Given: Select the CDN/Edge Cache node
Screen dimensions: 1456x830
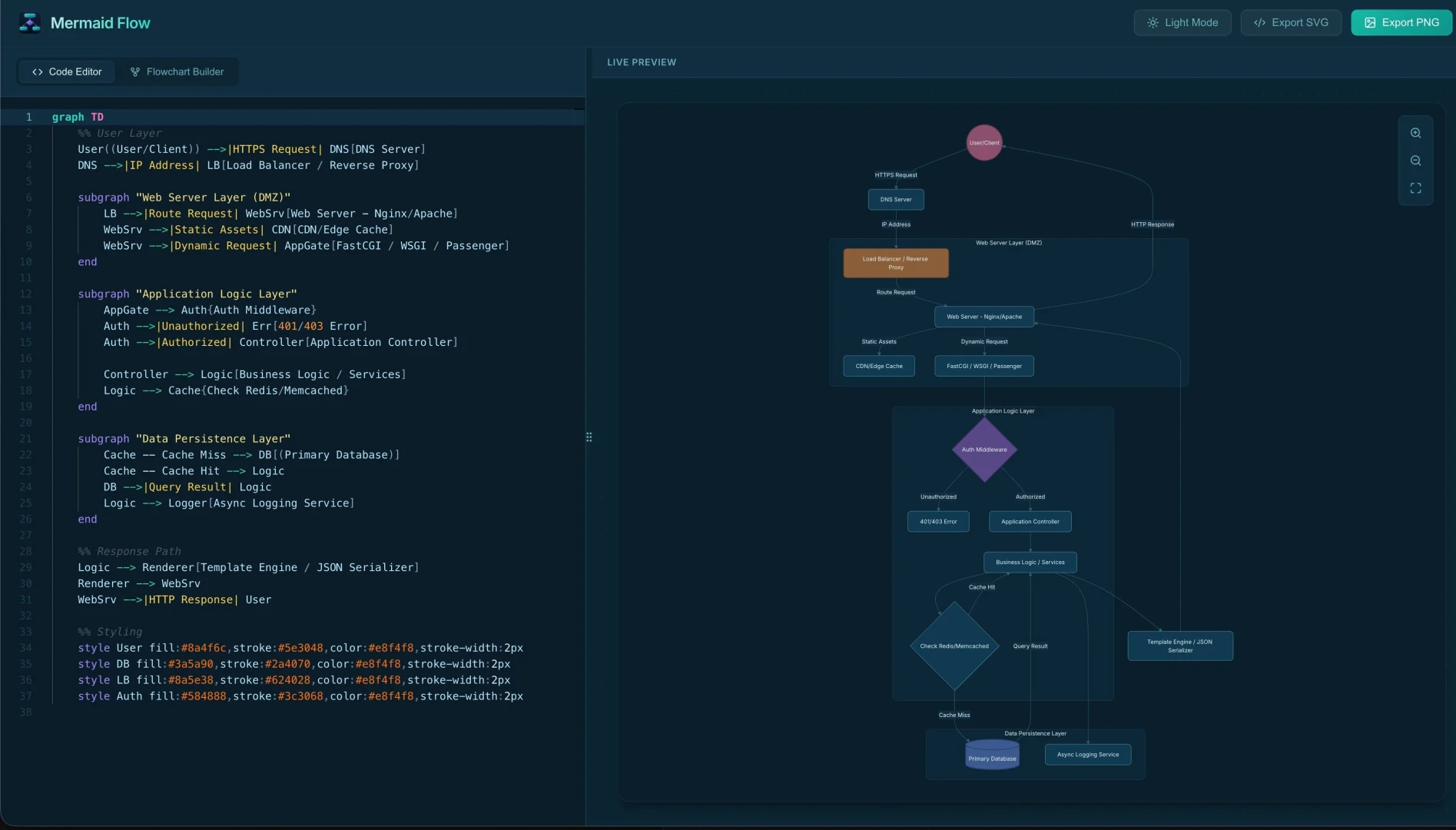Looking at the screenshot, I should pyautogui.click(x=879, y=366).
